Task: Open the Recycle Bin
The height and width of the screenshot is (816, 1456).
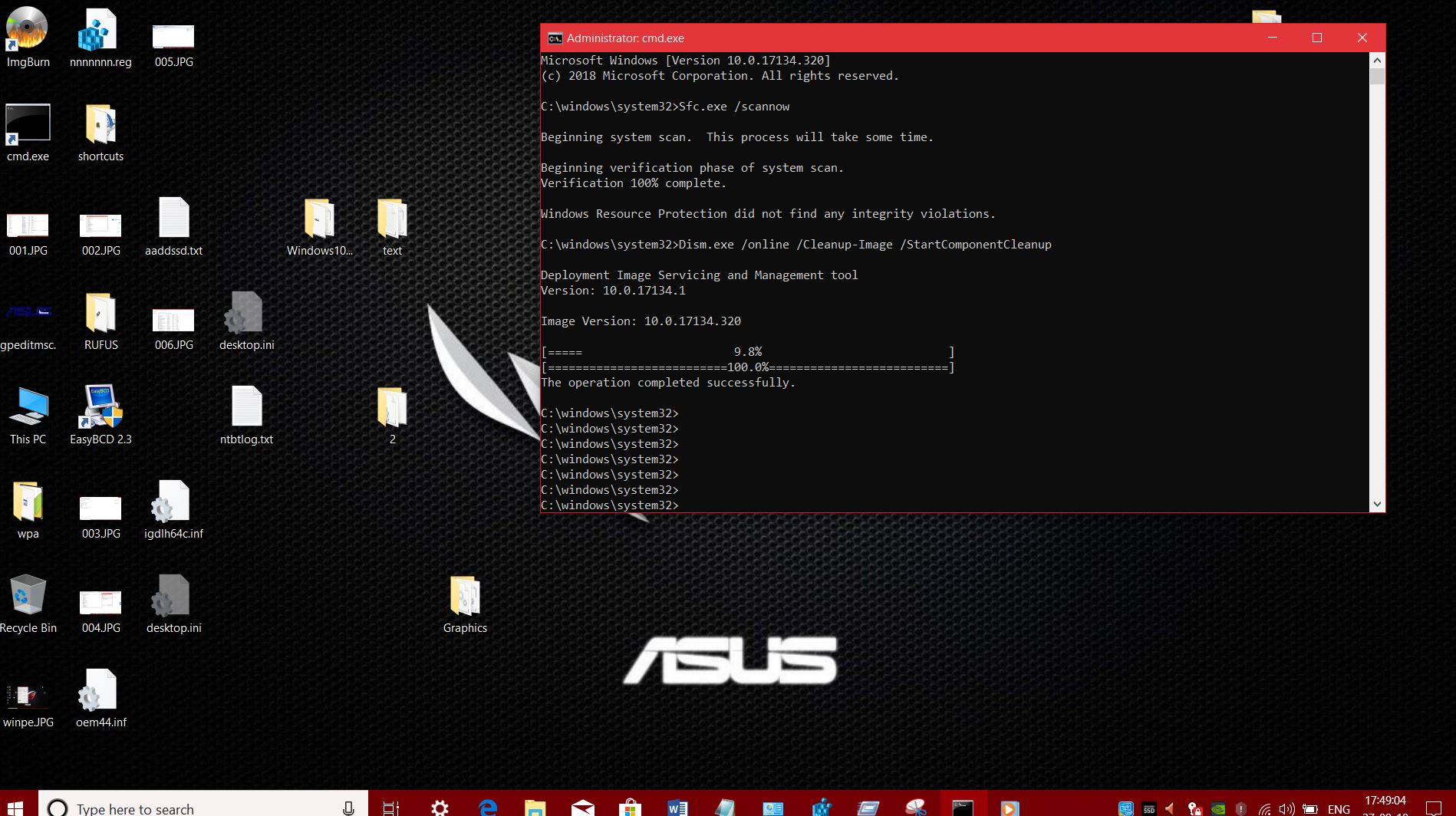Action: [28, 604]
